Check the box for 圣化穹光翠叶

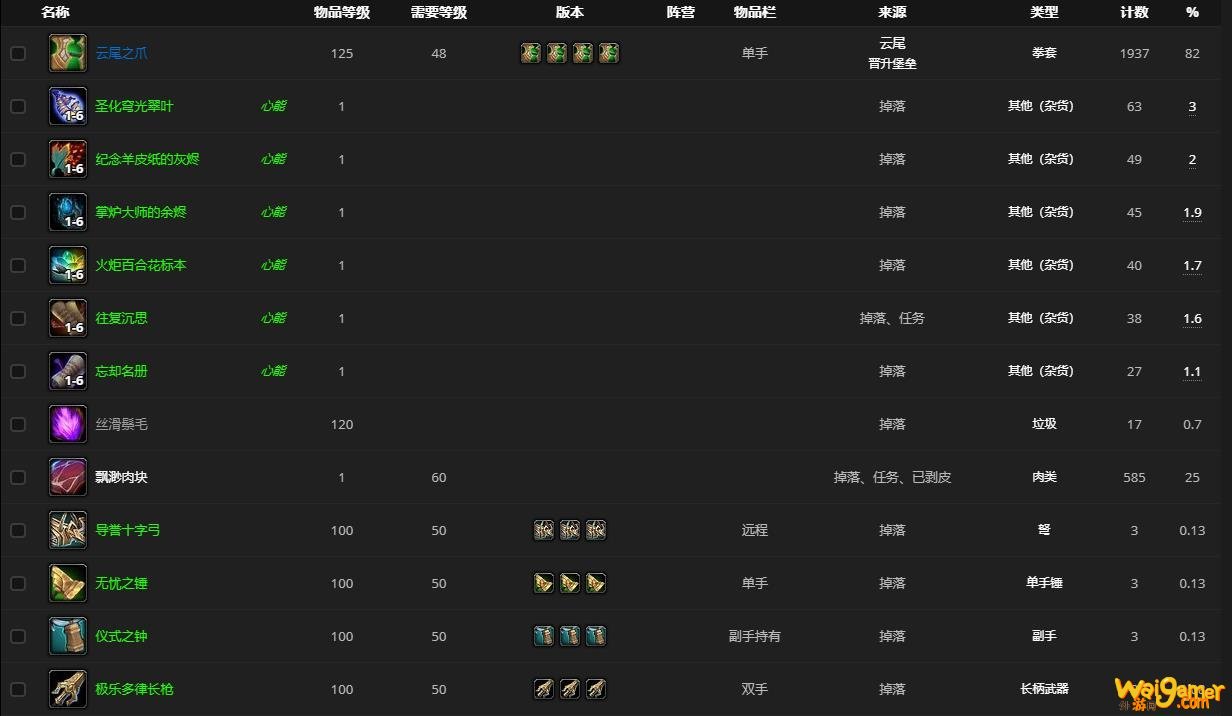pos(18,106)
